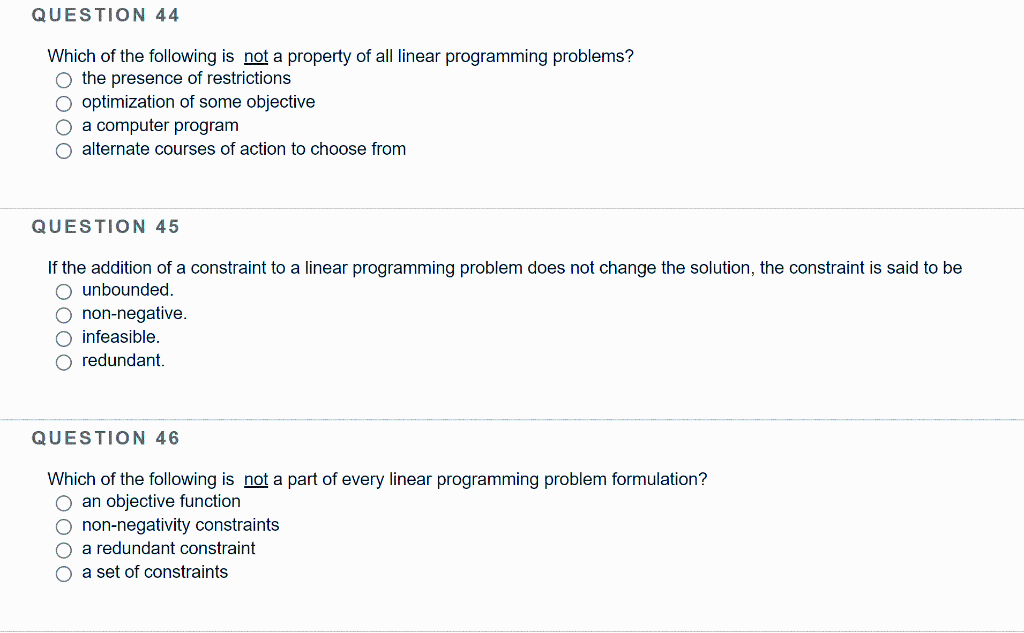Select "unbounded" for Question 45
This screenshot has height=633, width=1024.
coord(63,291)
